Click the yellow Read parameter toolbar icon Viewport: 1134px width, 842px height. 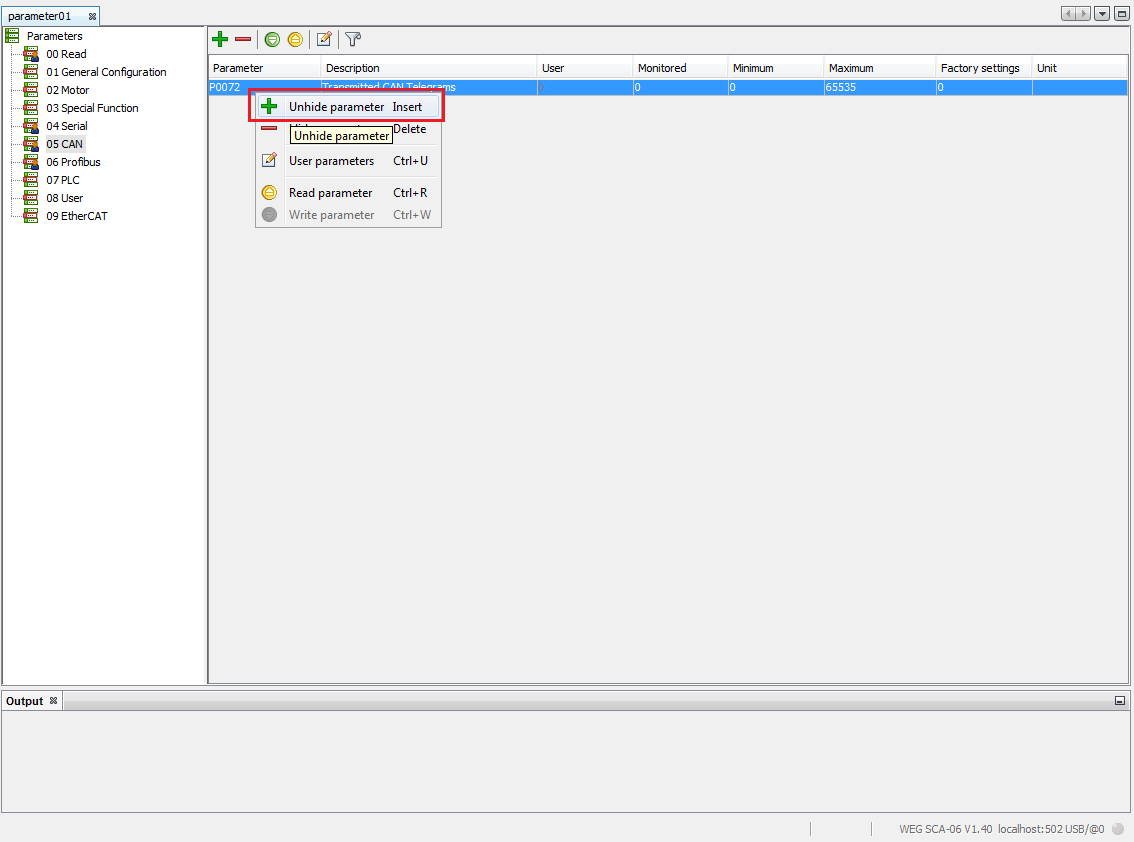[295, 39]
